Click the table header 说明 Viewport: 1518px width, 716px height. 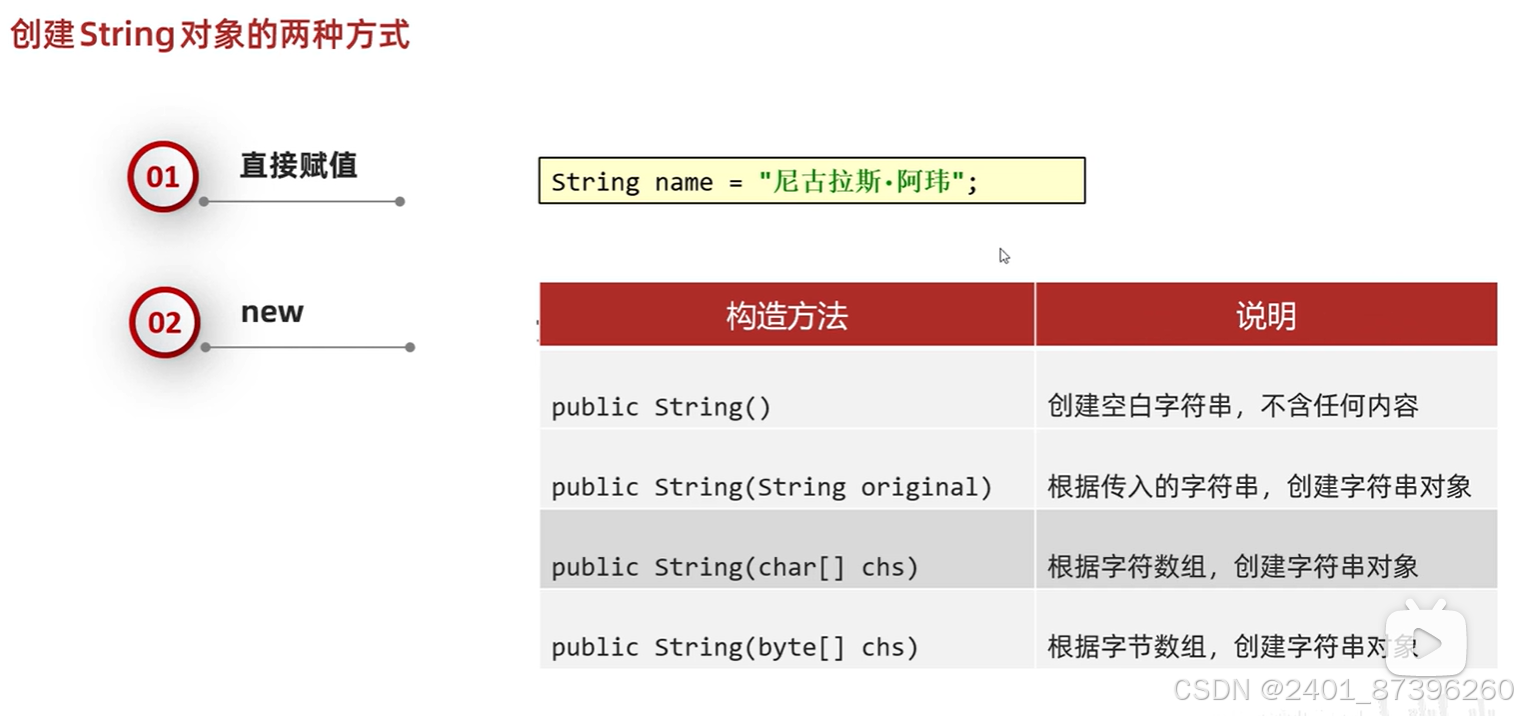[x=1266, y=316]
